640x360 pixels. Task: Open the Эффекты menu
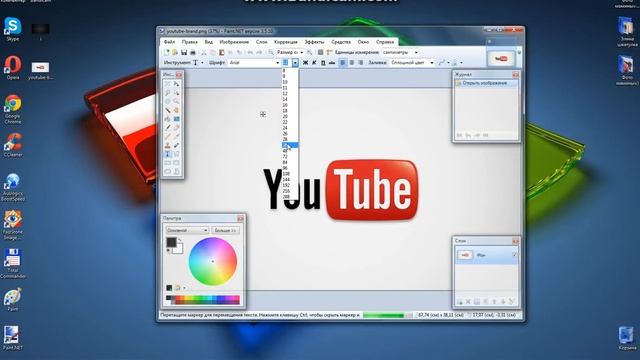coord(314,42)
